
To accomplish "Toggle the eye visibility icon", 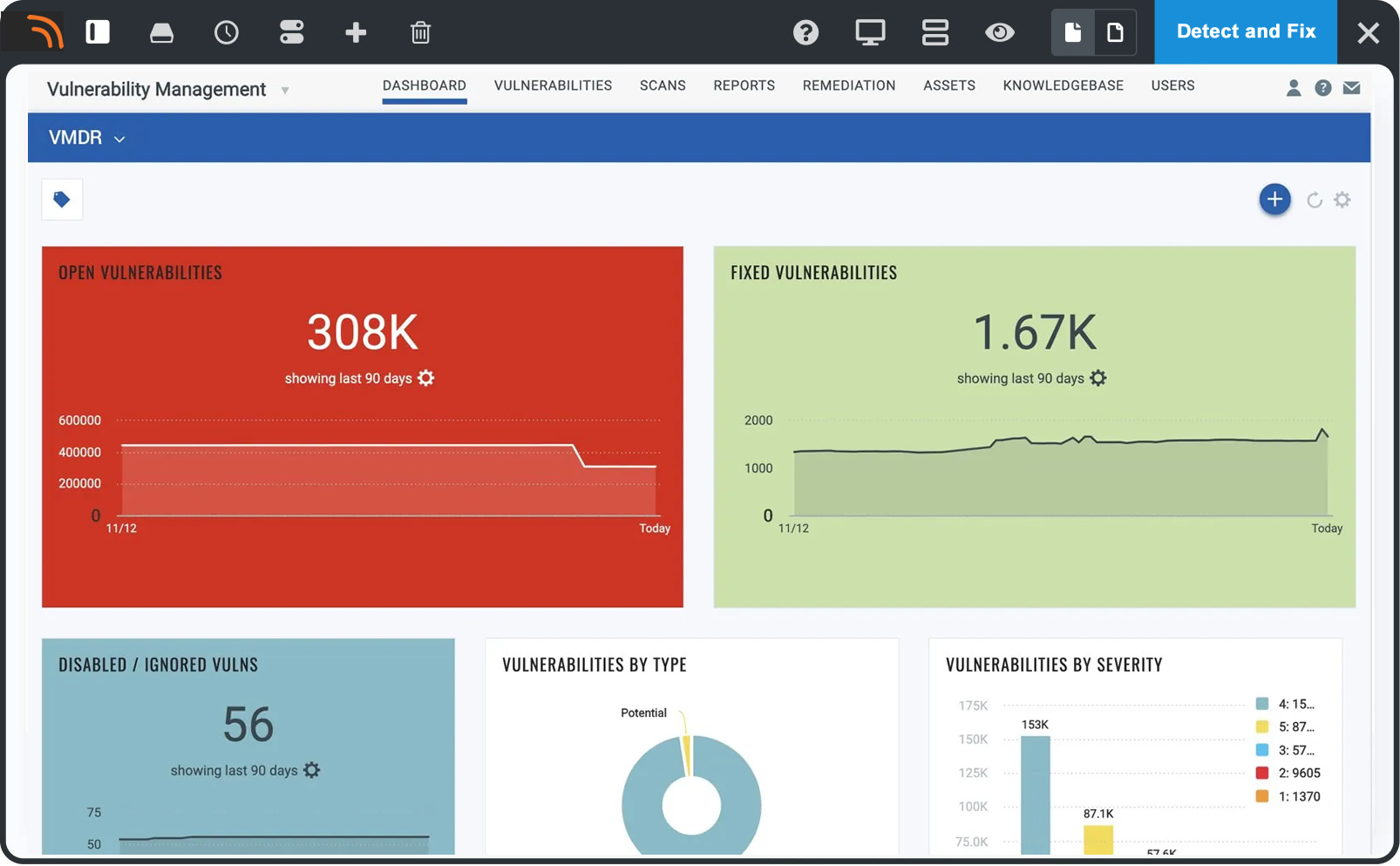I will click(1000, 33).
